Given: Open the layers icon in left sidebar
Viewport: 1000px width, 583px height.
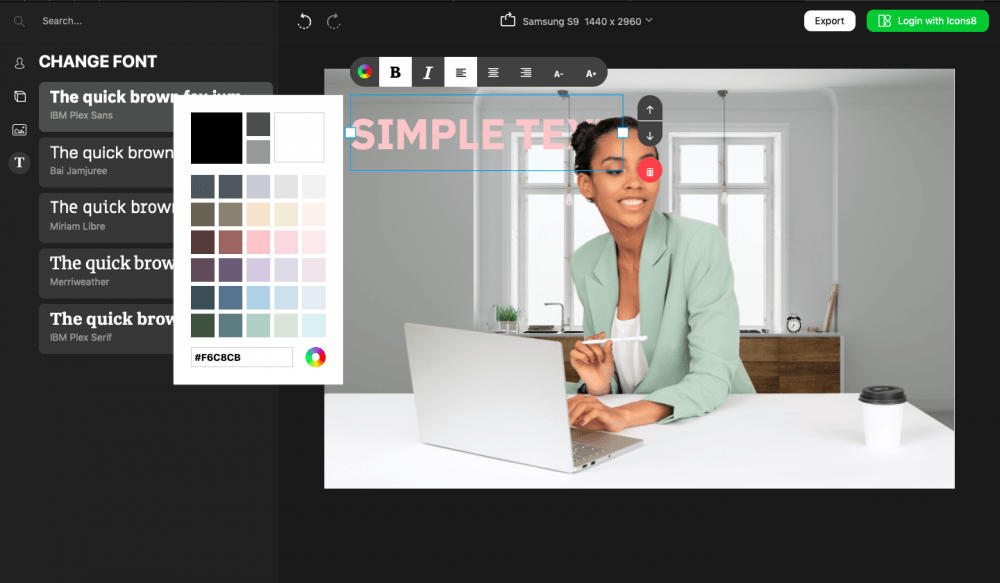Looking at the screenshot, I should pos(19,97).
